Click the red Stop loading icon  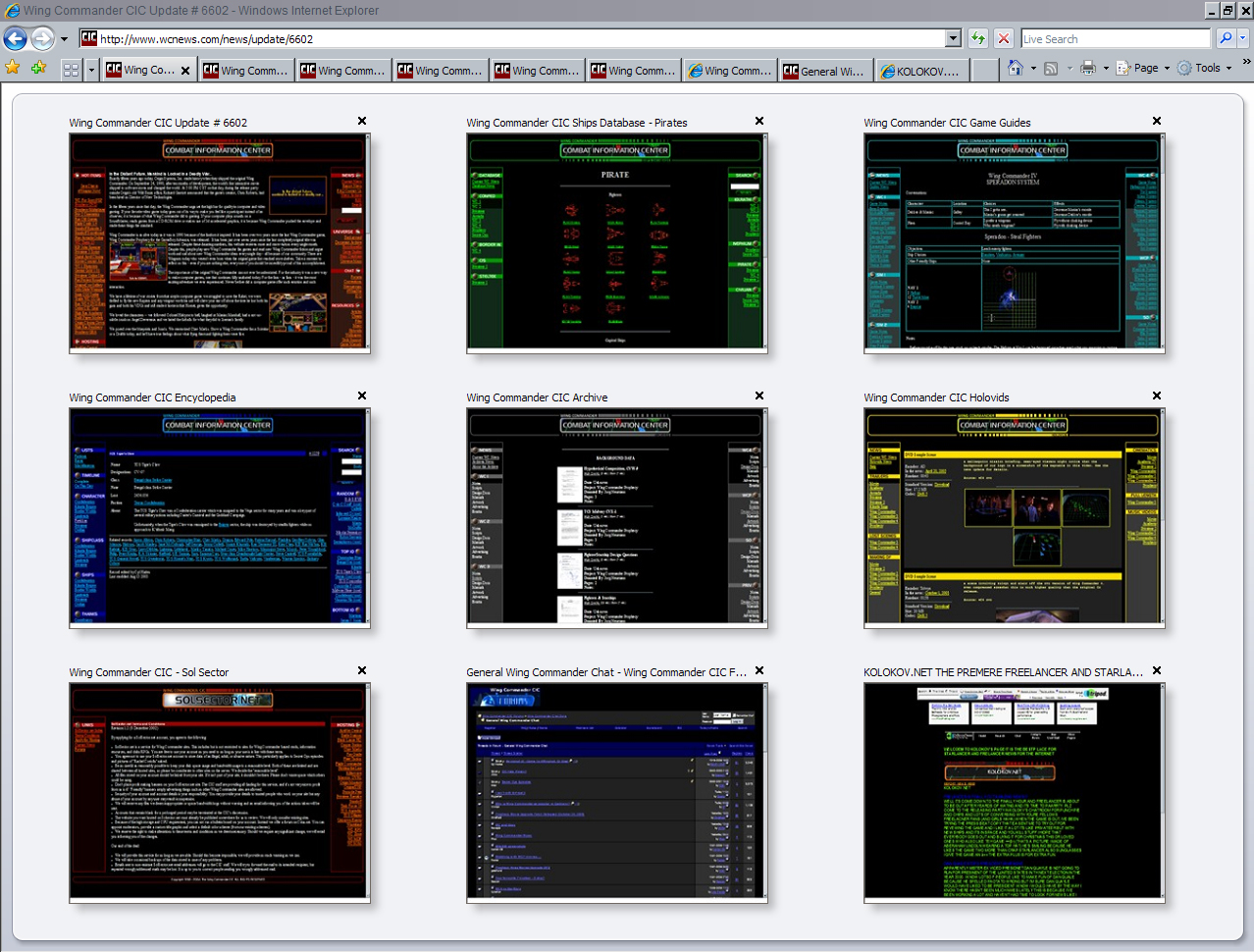point(1003,38)
